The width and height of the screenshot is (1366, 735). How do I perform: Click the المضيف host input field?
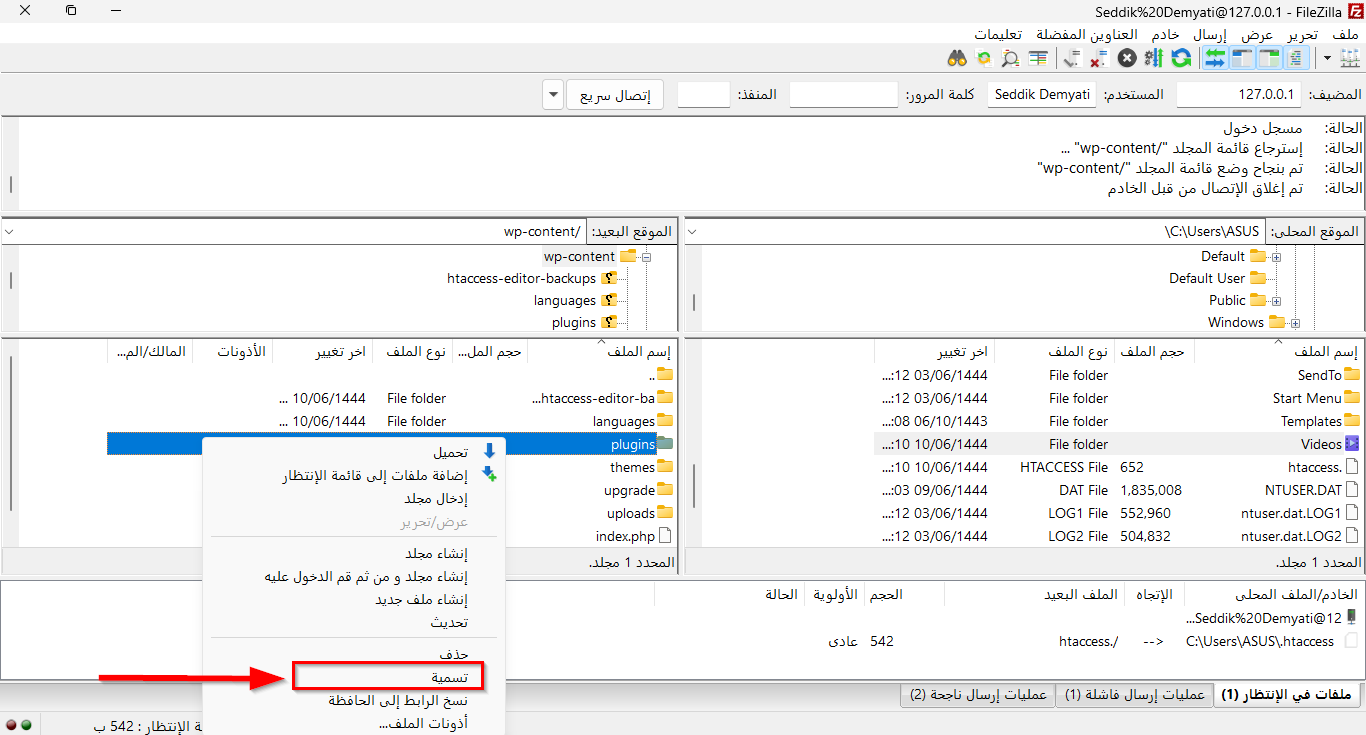point(1239,96)
